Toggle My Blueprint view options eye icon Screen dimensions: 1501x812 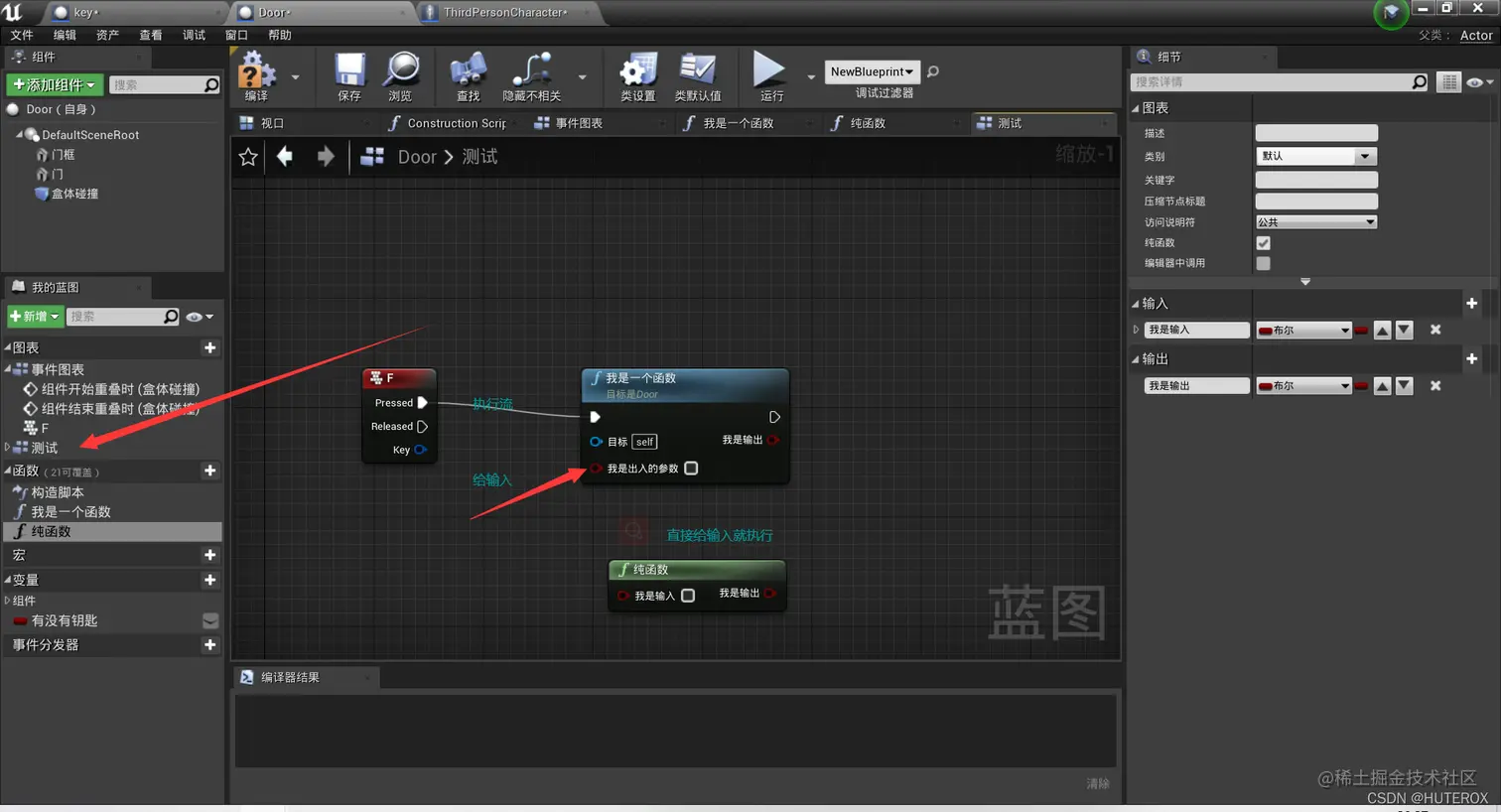(200, 317)
